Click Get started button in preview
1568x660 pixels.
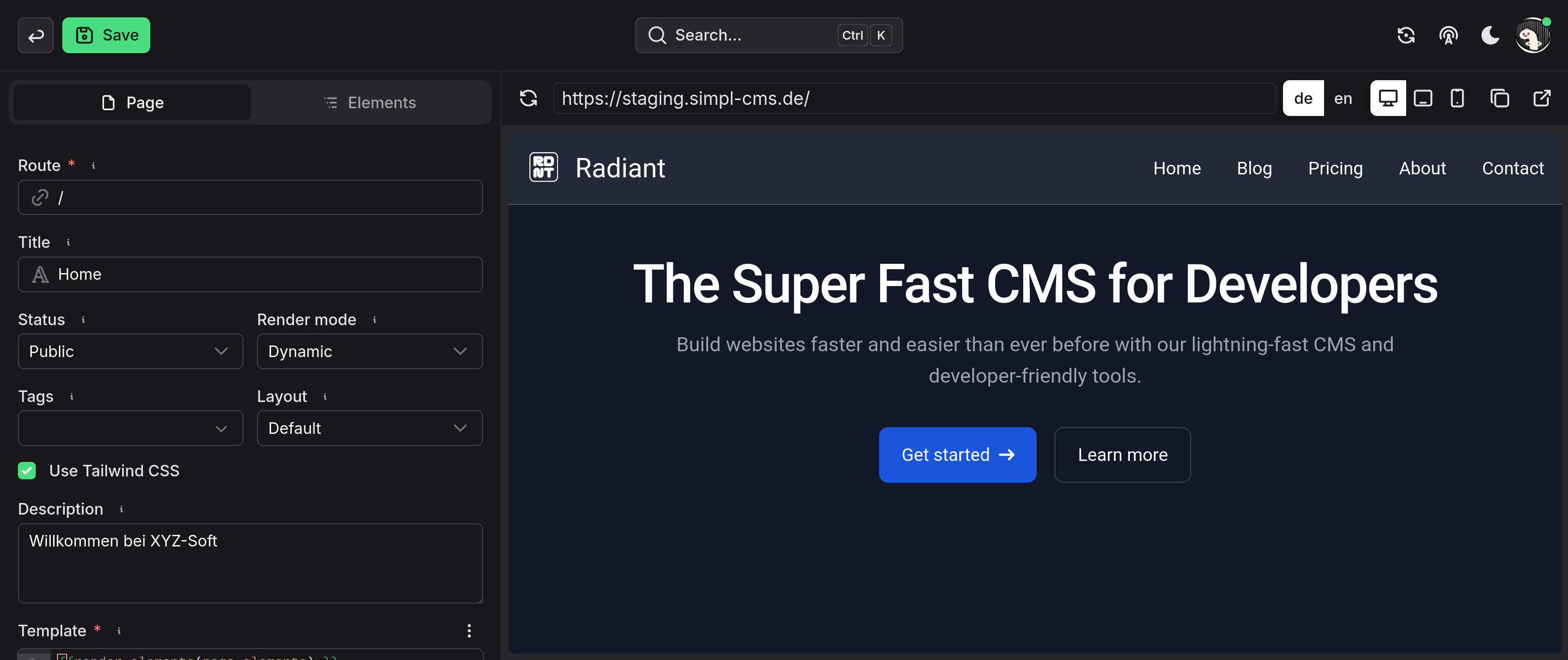pos(957,455)
